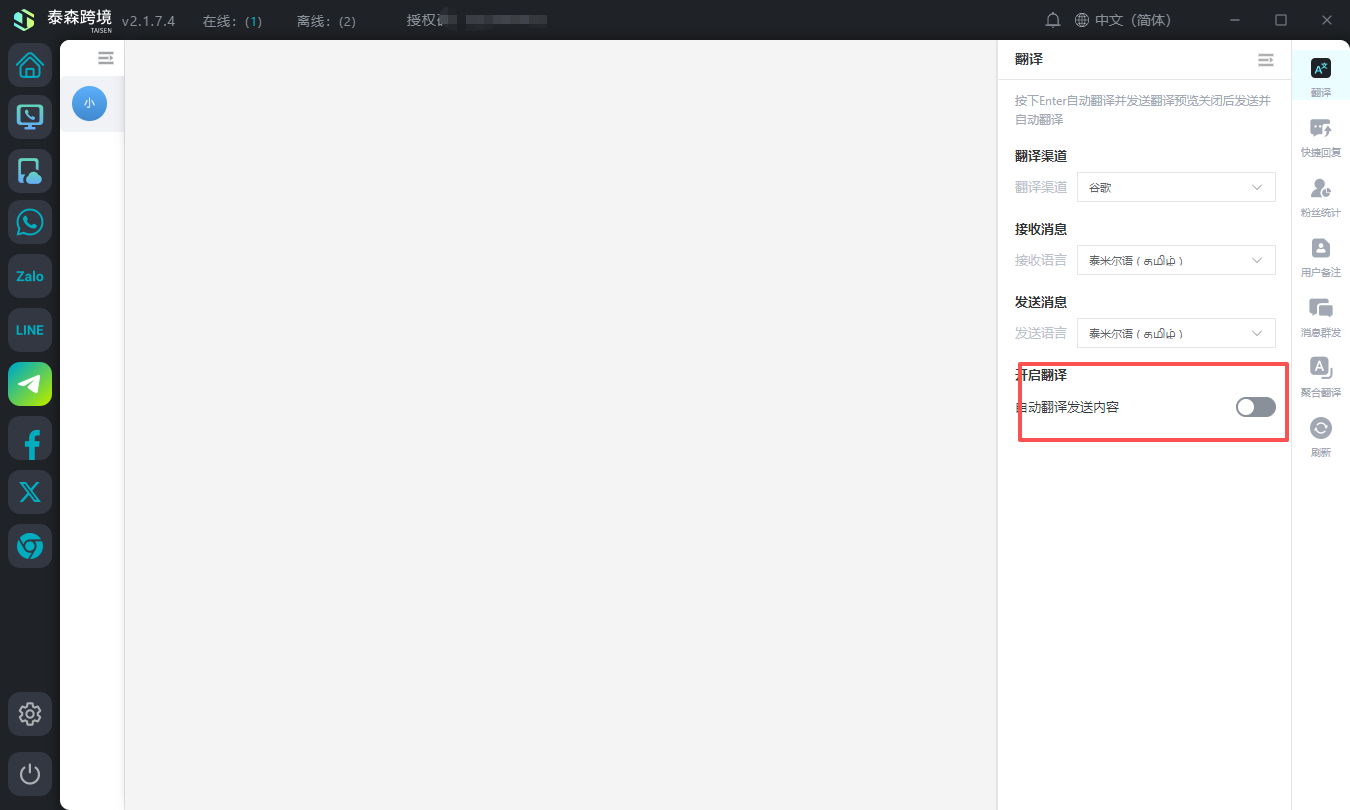Open the Chrome browser icon
The width and height of the screenshot is (1350, 810).
(30, 546)
